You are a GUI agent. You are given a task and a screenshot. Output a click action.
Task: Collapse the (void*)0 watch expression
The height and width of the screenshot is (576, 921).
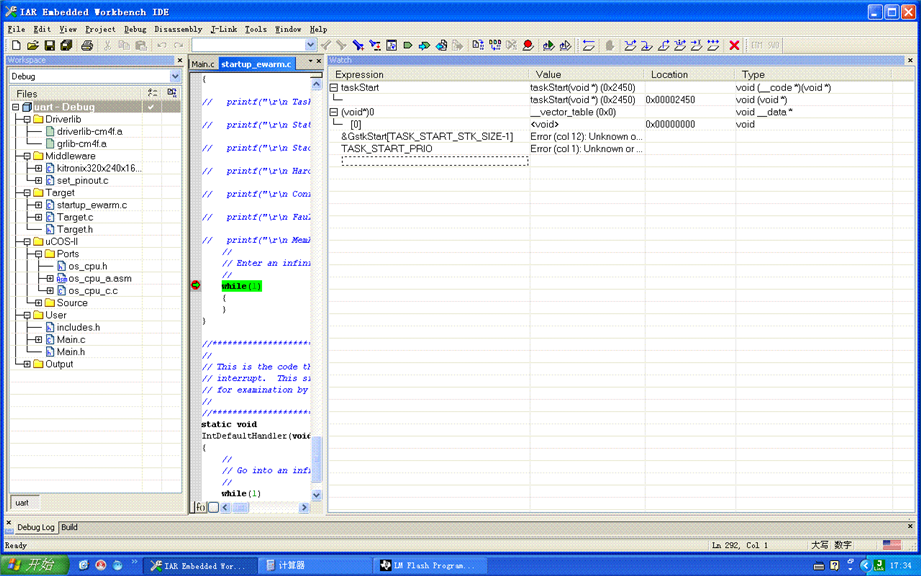point(334,112)
